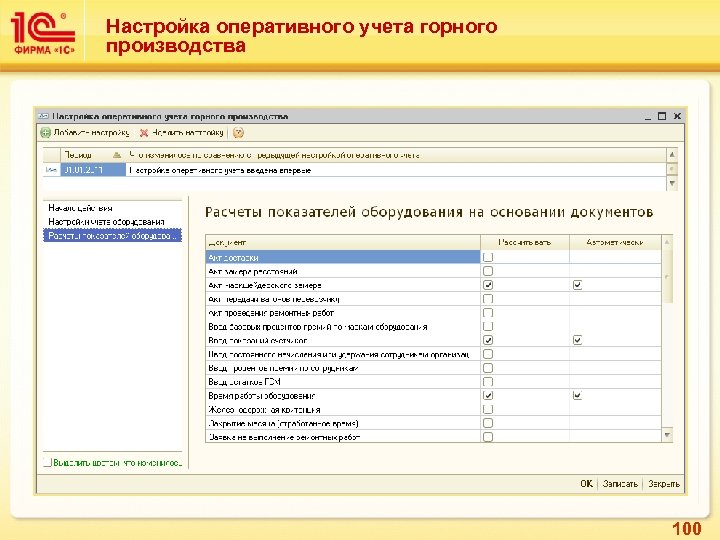The width and height of the screenshot is (720, 540).
Task: Click the row marker icon beside 01.01.2011
Action: [51, 170]
